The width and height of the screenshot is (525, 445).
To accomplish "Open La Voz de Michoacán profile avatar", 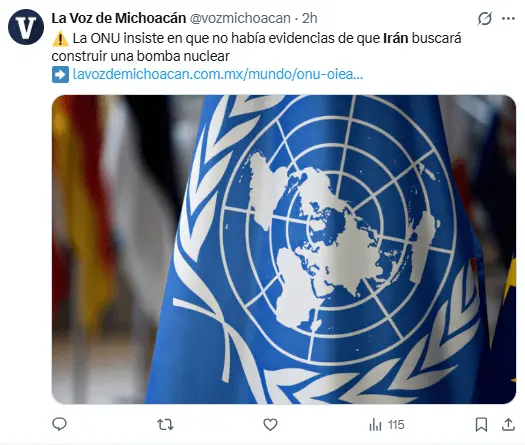I will [26, 27].
